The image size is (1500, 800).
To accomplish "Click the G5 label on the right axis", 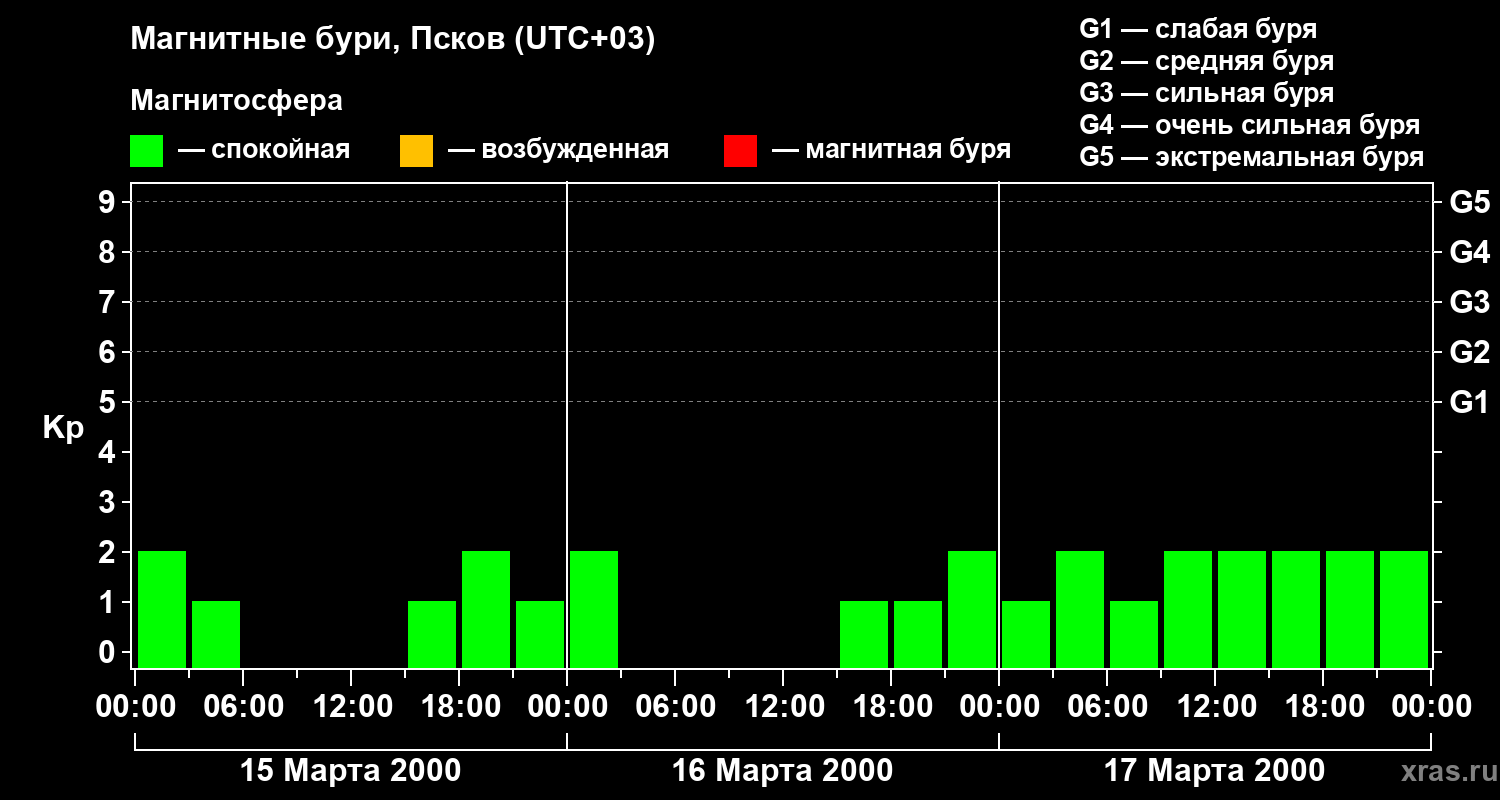I will pos(1469,202).
